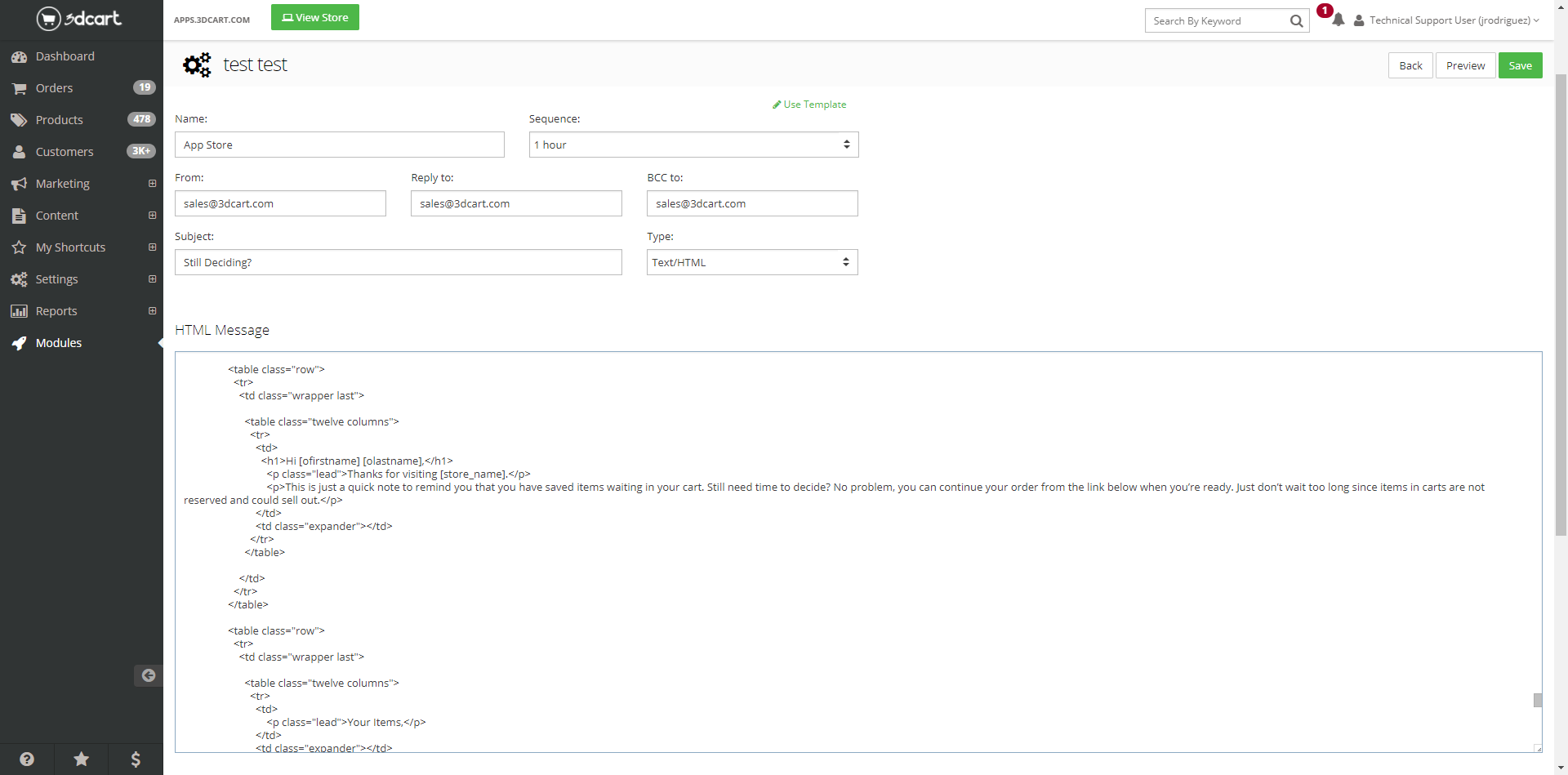
Task: Click the favorites star icon in bottom bar
Action: pos(82,759)
